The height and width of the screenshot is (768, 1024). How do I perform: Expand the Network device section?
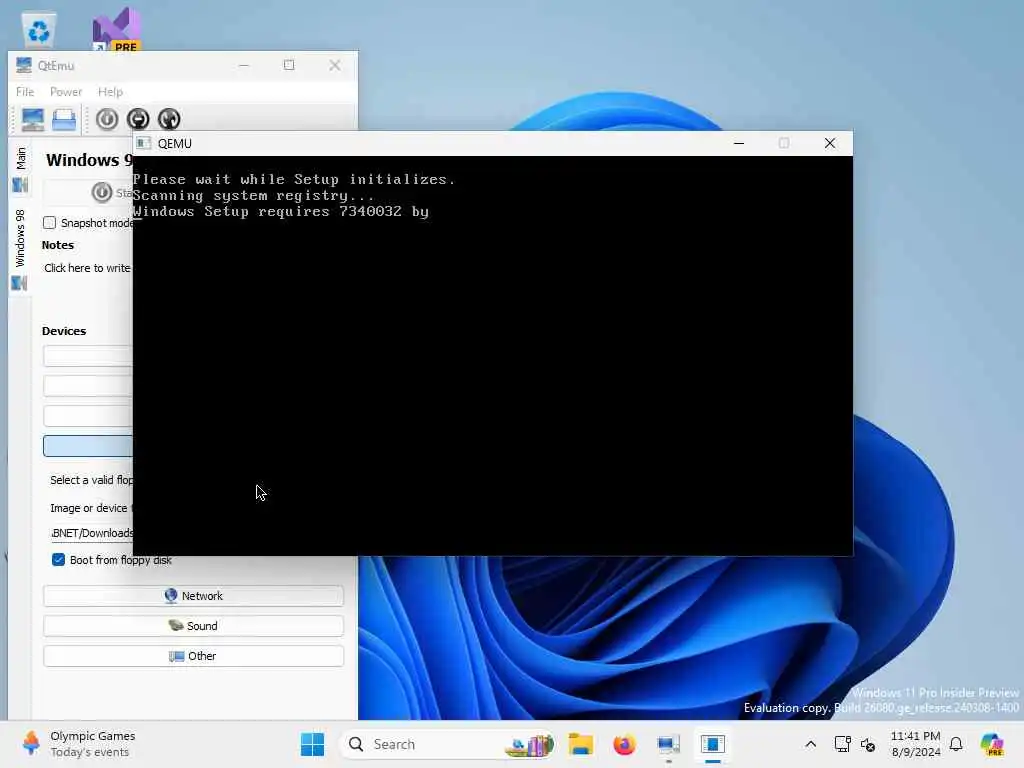pos(193,596)
